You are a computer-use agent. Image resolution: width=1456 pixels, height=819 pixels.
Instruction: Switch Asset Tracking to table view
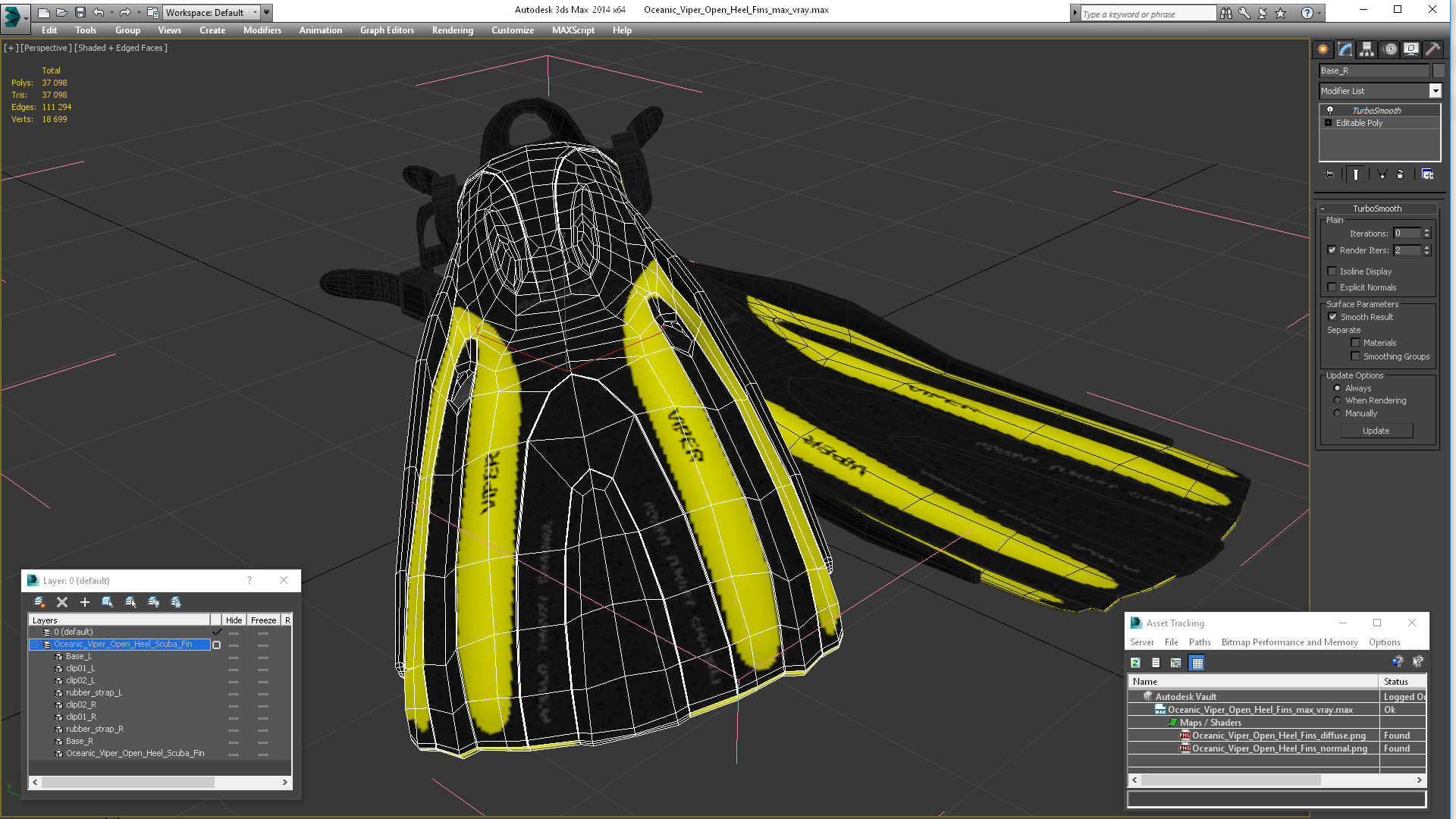pyautogui.click(x=1197, y=663)
